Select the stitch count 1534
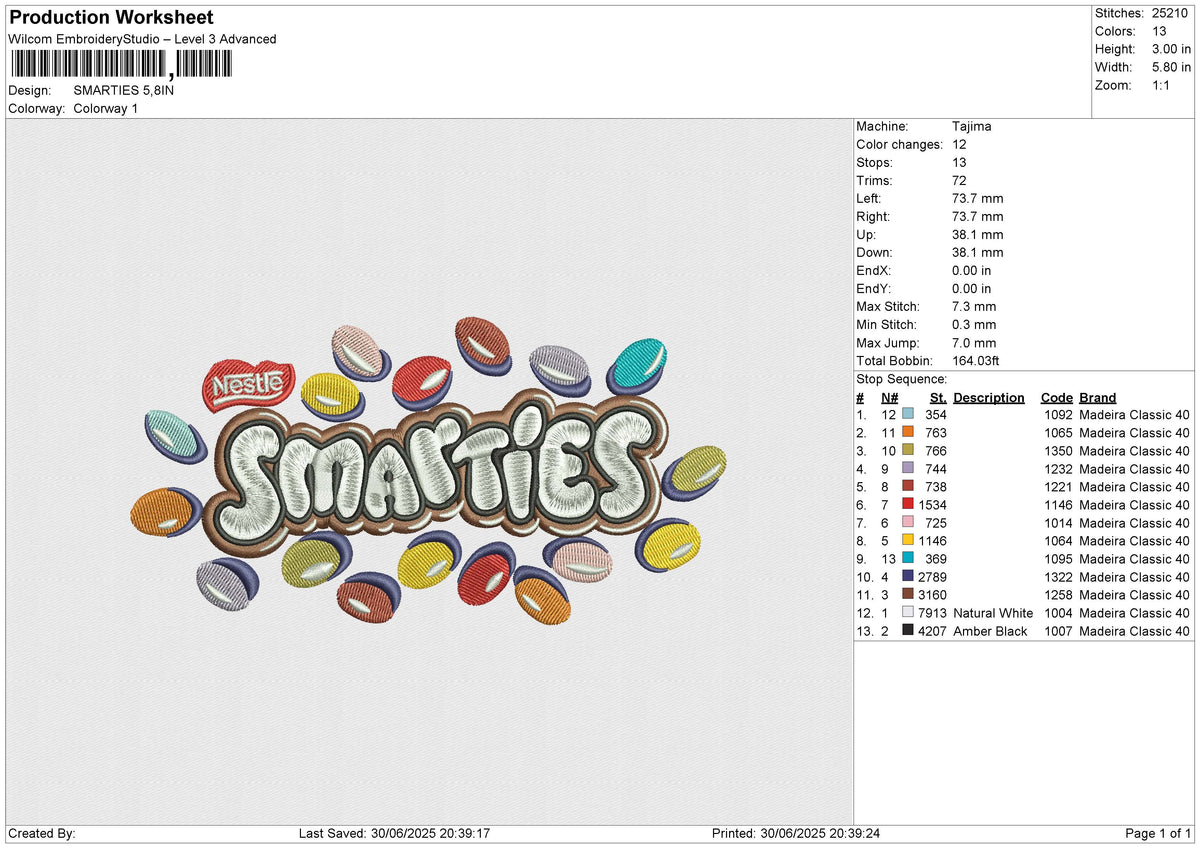1200x848 pixels. point(932,504)
